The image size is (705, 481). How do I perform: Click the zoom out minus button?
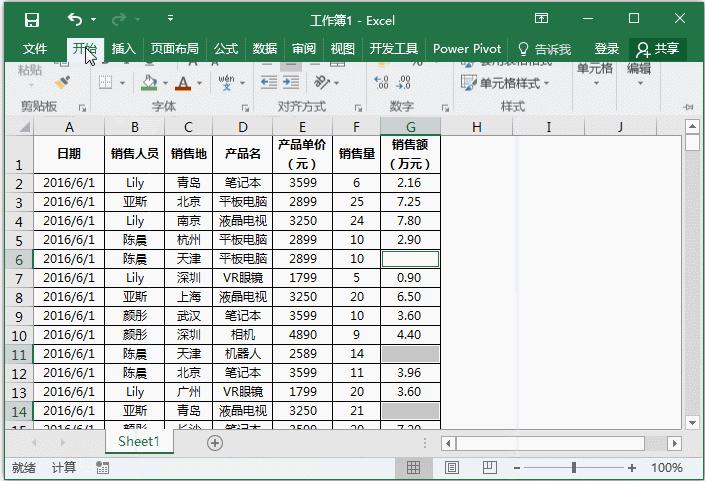click(517, 468)
